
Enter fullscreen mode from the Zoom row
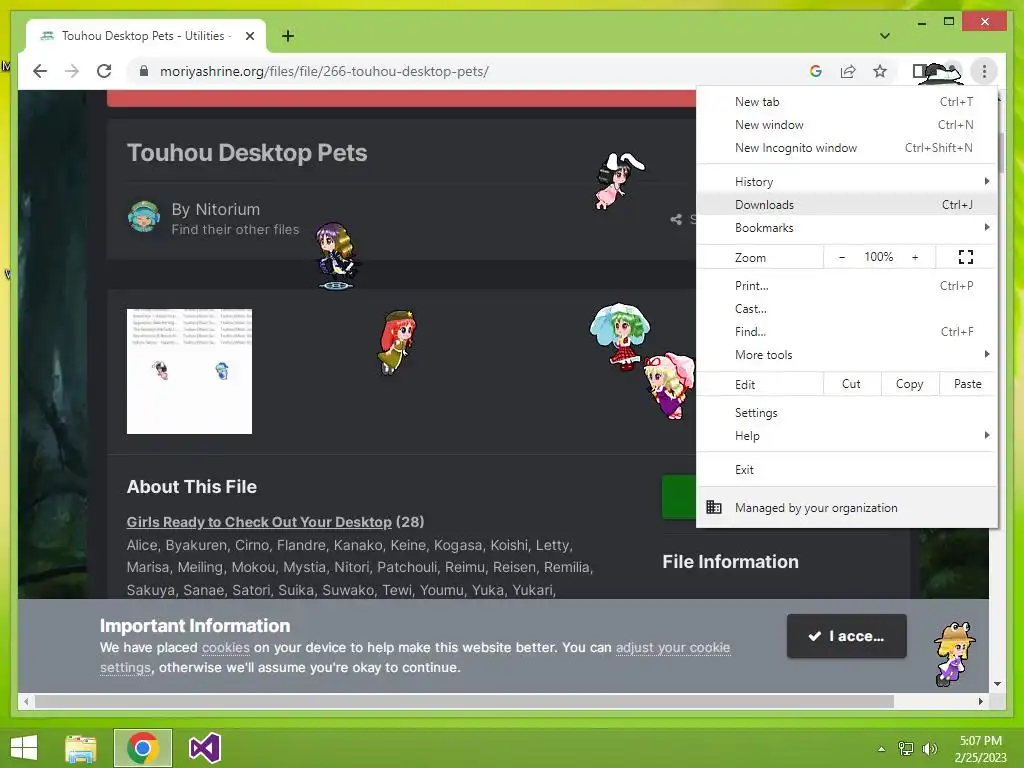(x=966, y=257)
